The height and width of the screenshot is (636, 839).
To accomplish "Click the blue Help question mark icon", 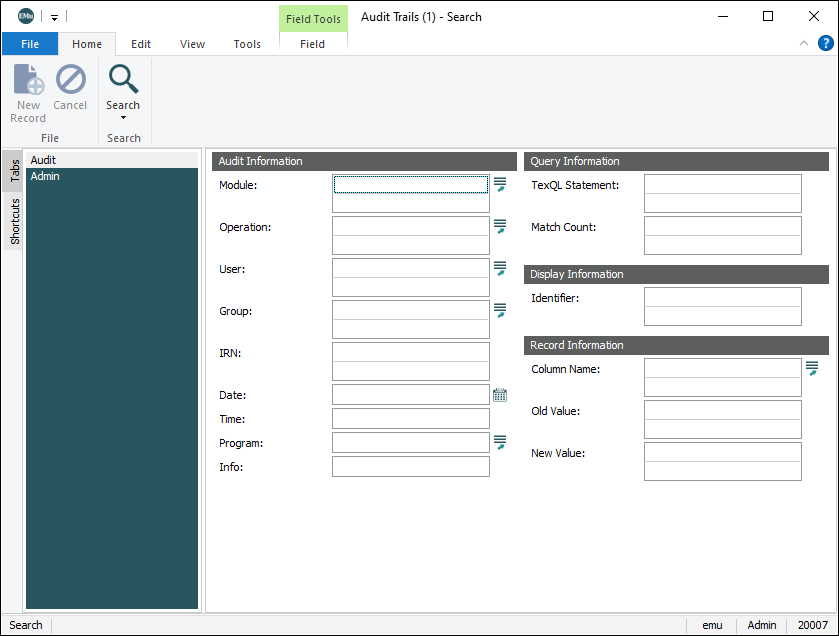I will 826,43.
